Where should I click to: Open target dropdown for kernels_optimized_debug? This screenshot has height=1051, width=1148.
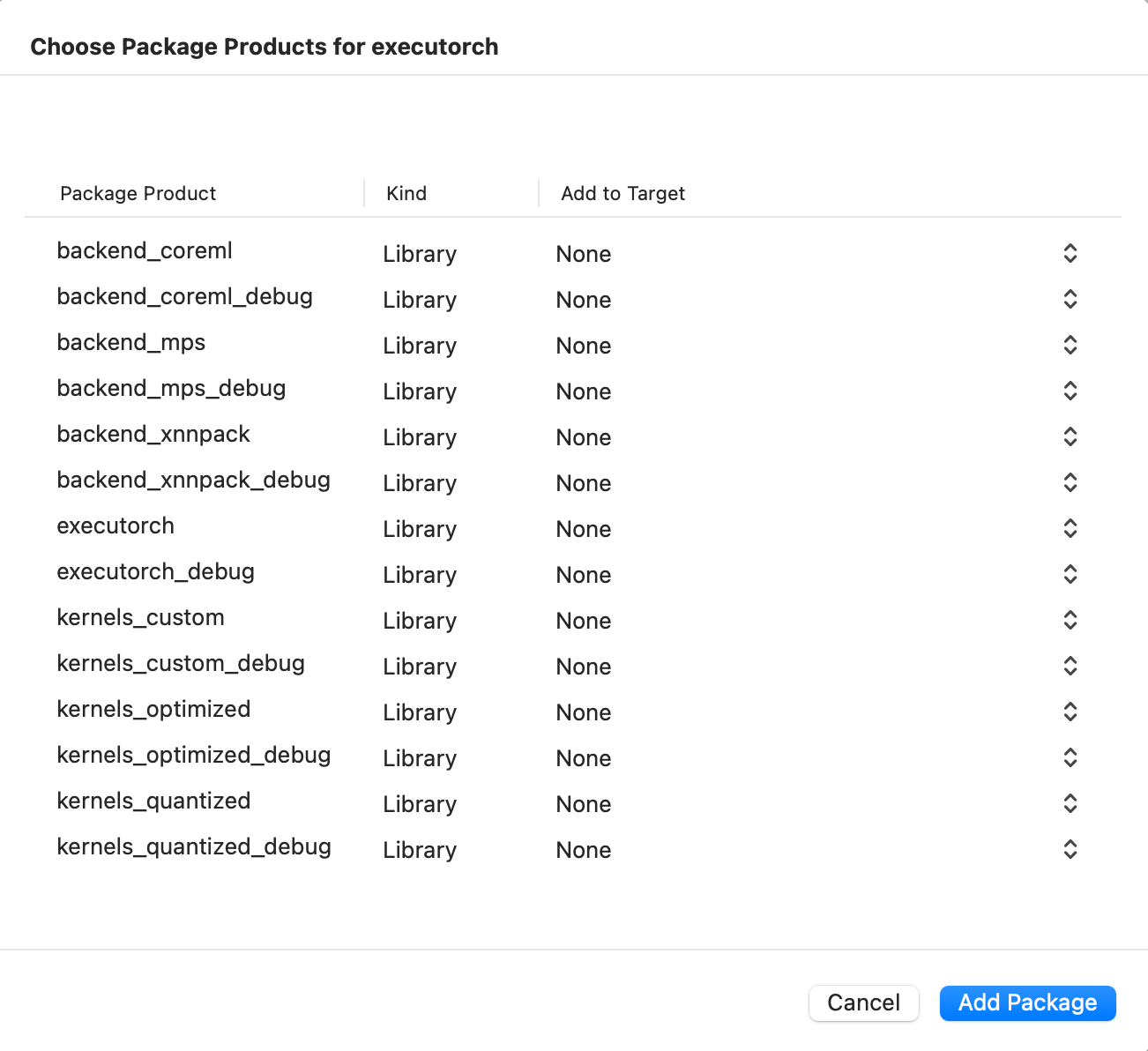(1070, 758)
